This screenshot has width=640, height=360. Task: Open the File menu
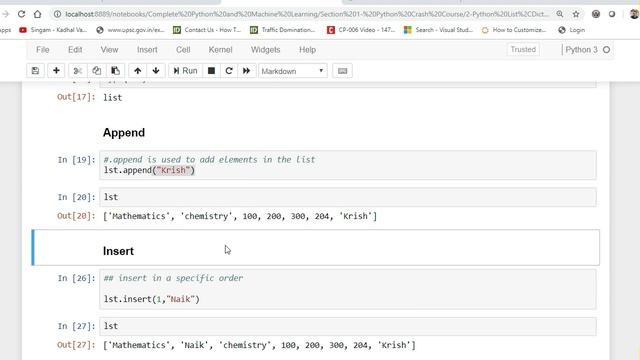(x=42, y=50)
